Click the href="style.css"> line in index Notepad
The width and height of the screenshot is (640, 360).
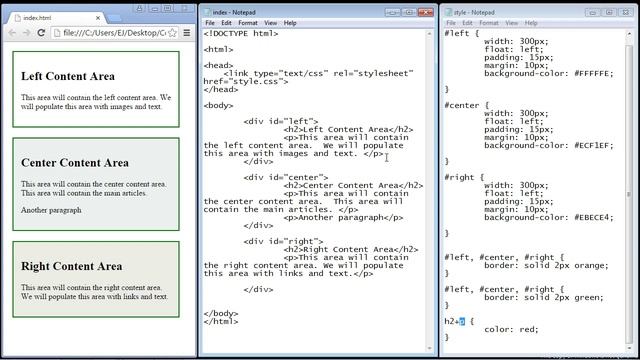click(246, 81)
